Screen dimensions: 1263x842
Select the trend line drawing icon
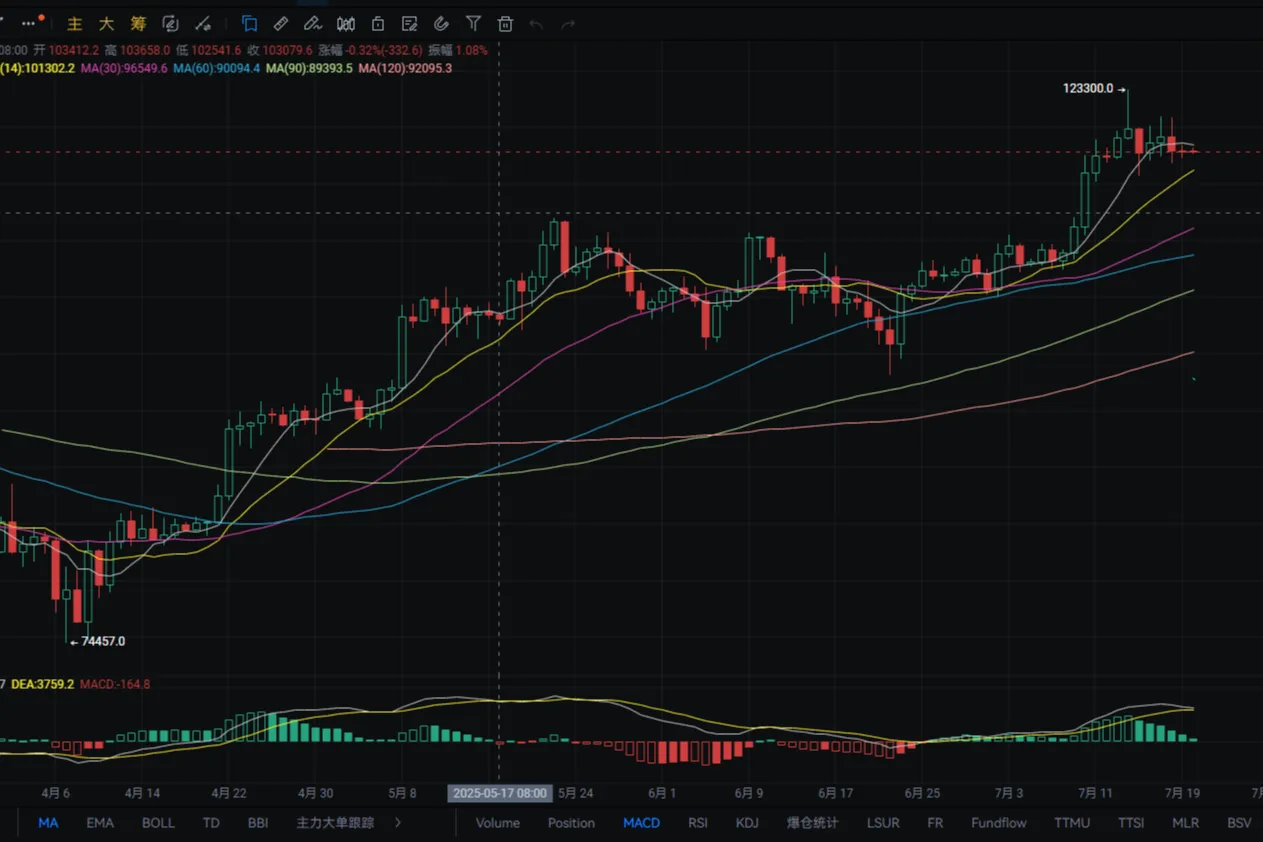coord(203,23)
